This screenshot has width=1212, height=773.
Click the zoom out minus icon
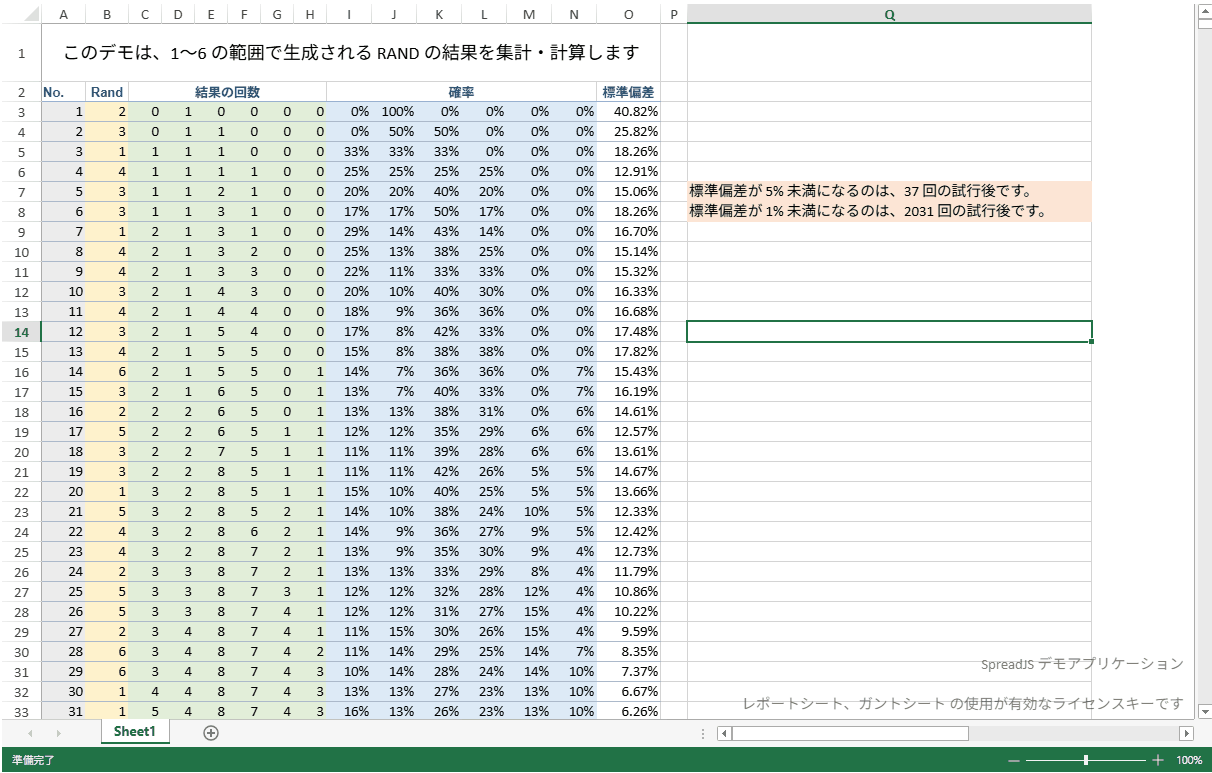coord(1014,760)
